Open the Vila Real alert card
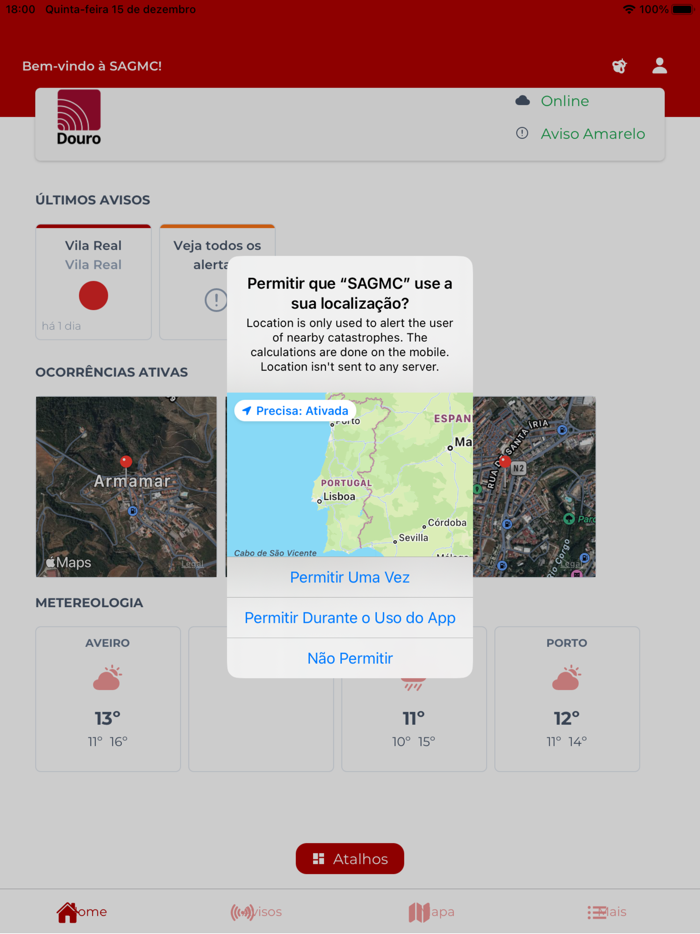Image resolution: width=700 pixels, height=934 pixels. coord(94,282)
